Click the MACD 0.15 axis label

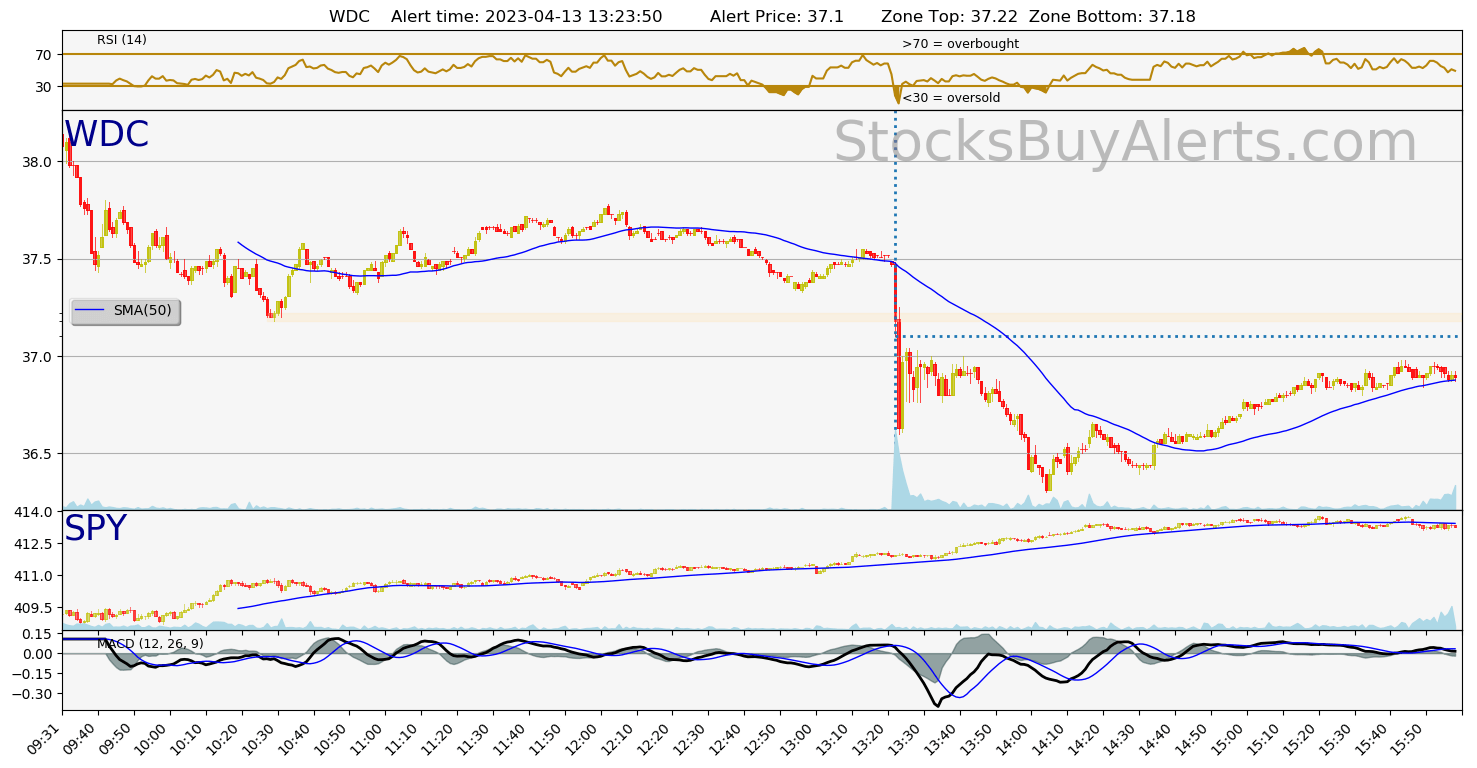[39, 634]
